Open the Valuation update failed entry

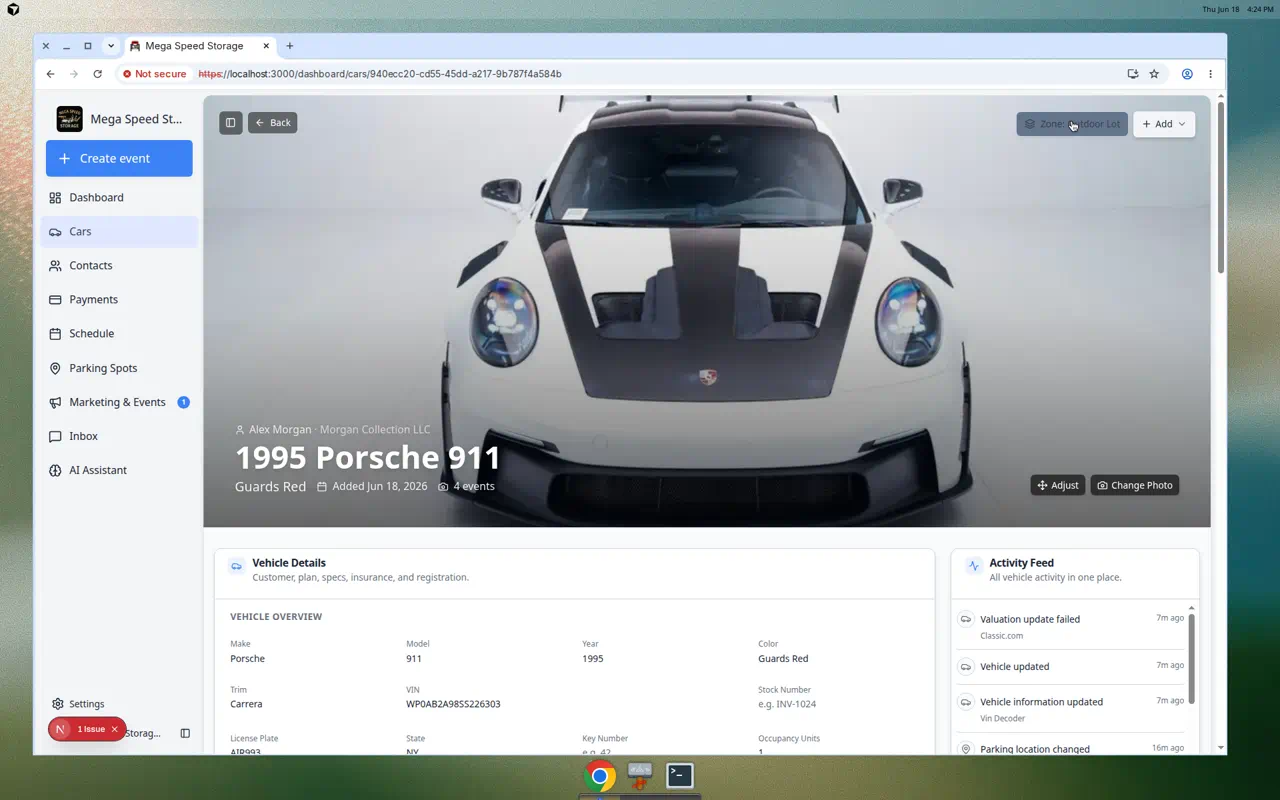[x=1070, y=626]
